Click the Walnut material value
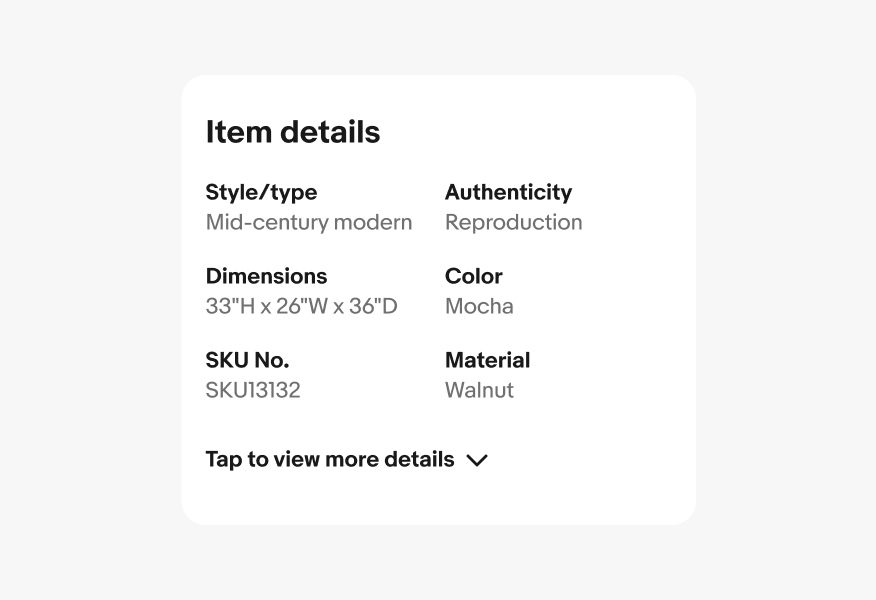 tap(479, 390)
